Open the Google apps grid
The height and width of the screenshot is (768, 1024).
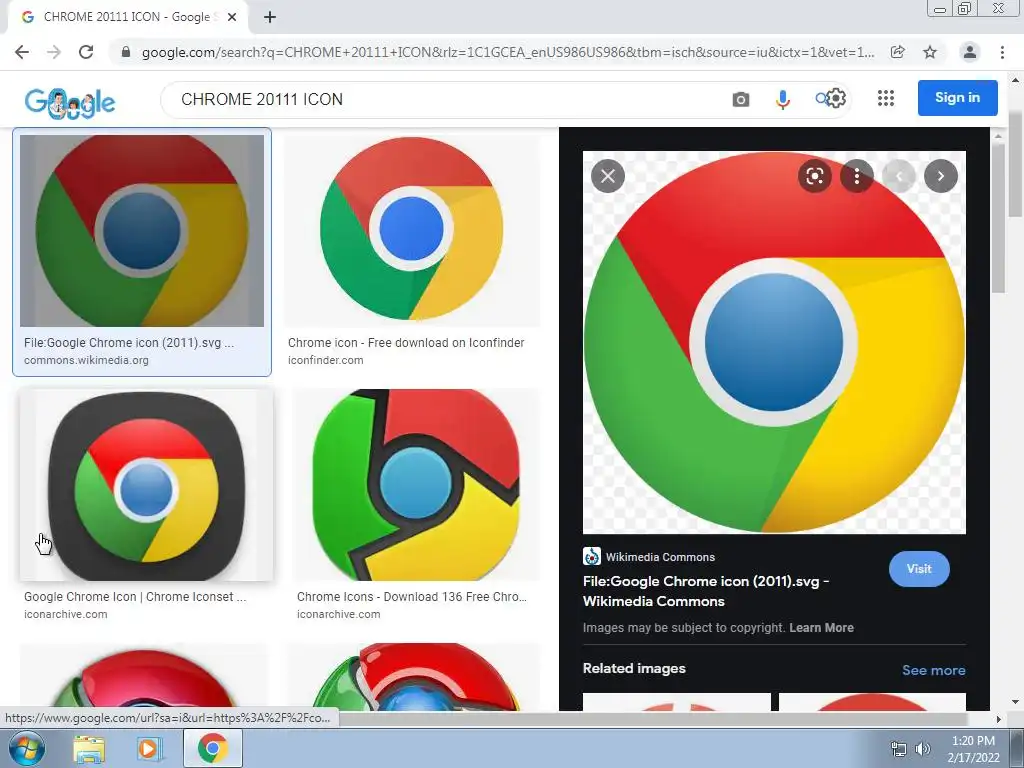tap(886, 99)
